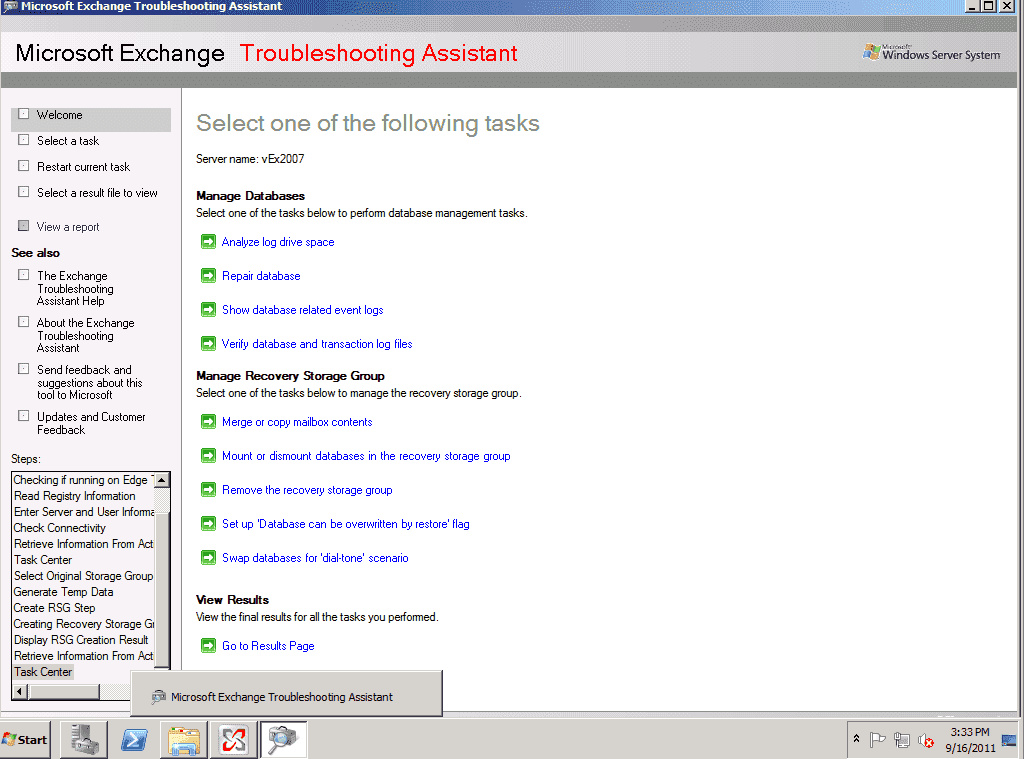Click the muted speaker icon in system tray
The image size is (1024, 759).
927,740
